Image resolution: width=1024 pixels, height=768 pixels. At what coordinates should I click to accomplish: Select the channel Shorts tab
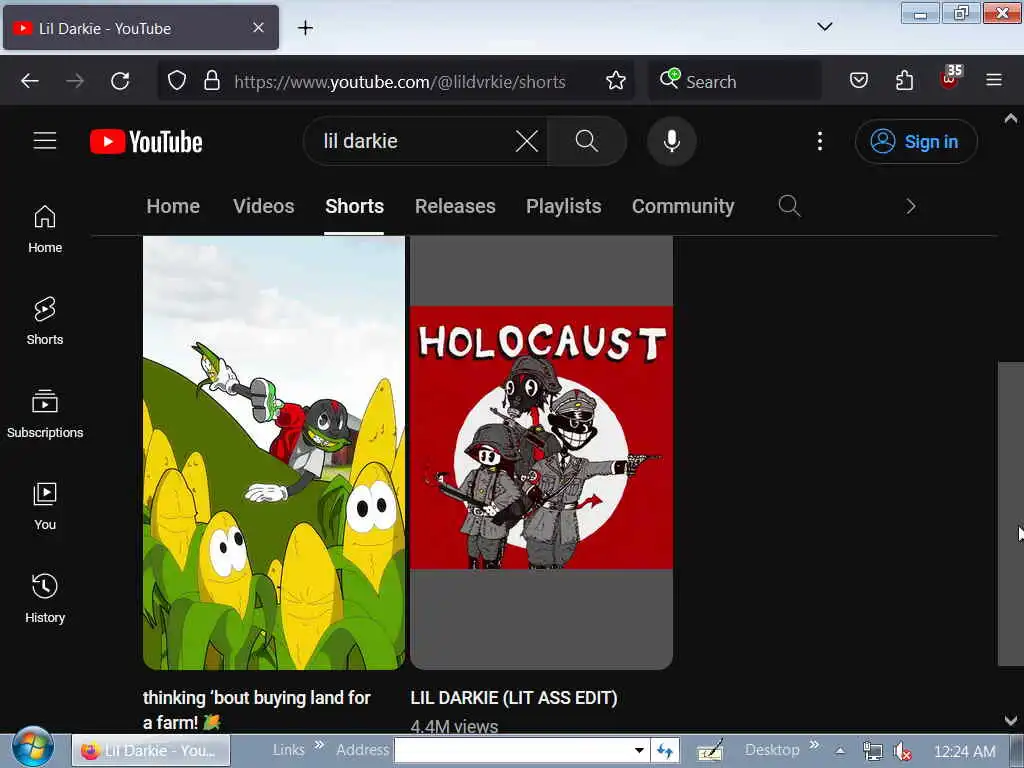pyautogui.click(x=355, y=206)
